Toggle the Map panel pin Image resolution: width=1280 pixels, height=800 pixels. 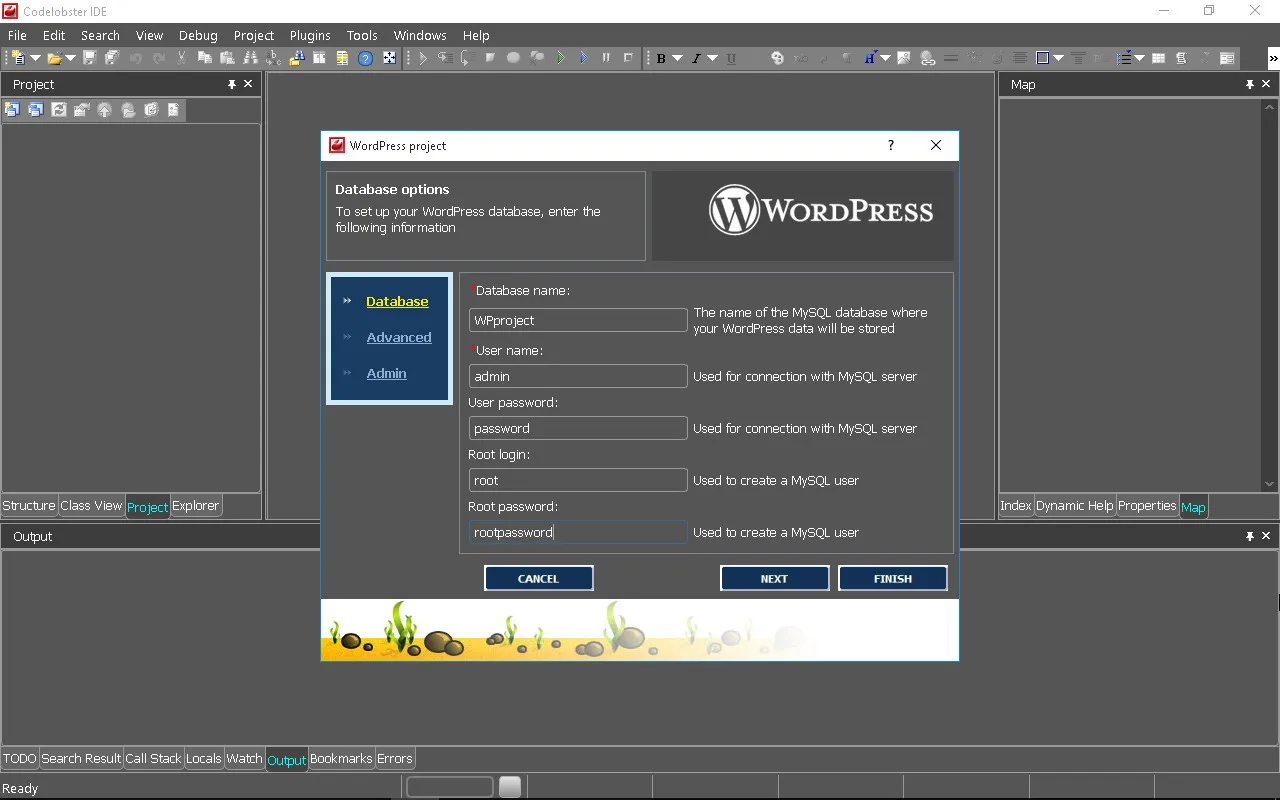[1249, 85]
